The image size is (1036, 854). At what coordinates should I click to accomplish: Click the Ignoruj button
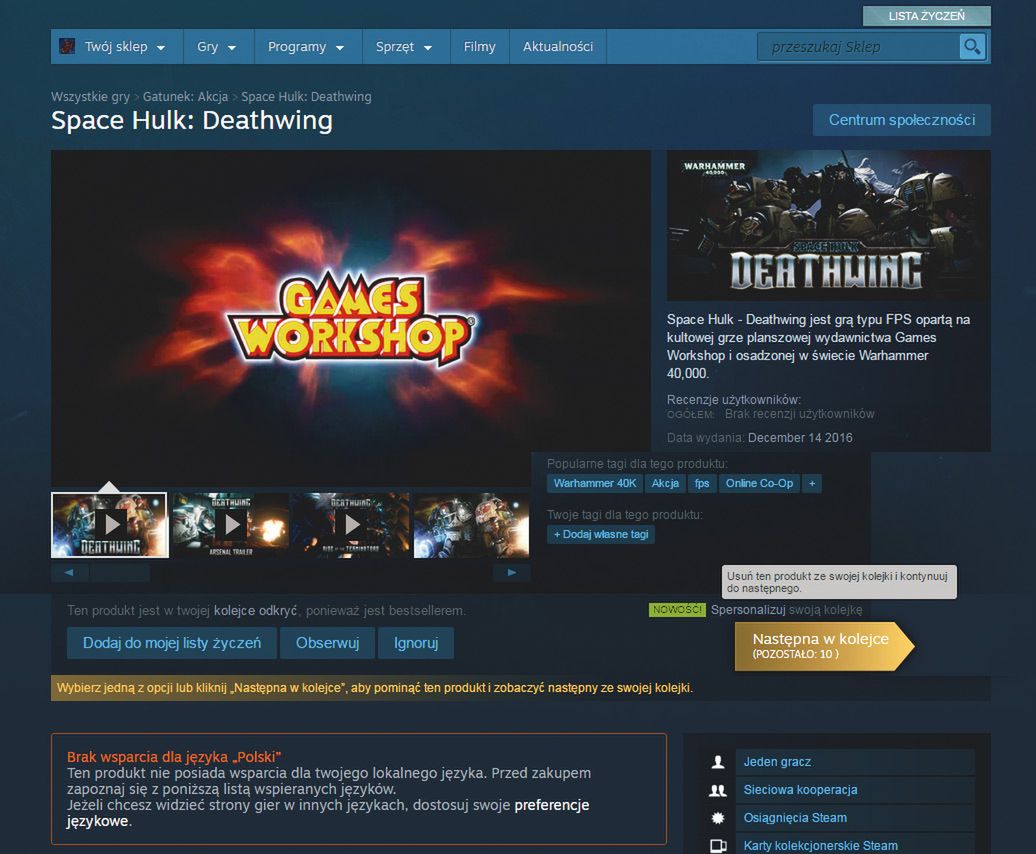tap(416, 643)
